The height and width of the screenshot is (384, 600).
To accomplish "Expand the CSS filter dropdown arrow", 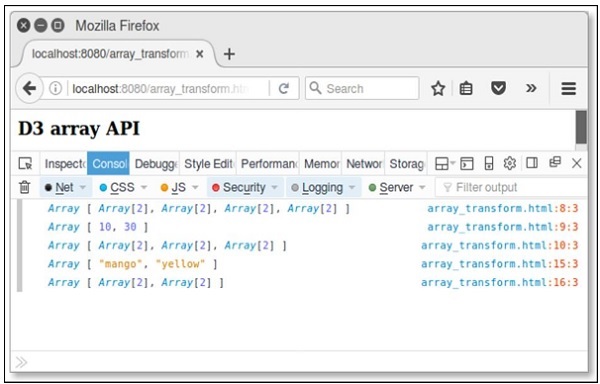I will coord(144,187).
